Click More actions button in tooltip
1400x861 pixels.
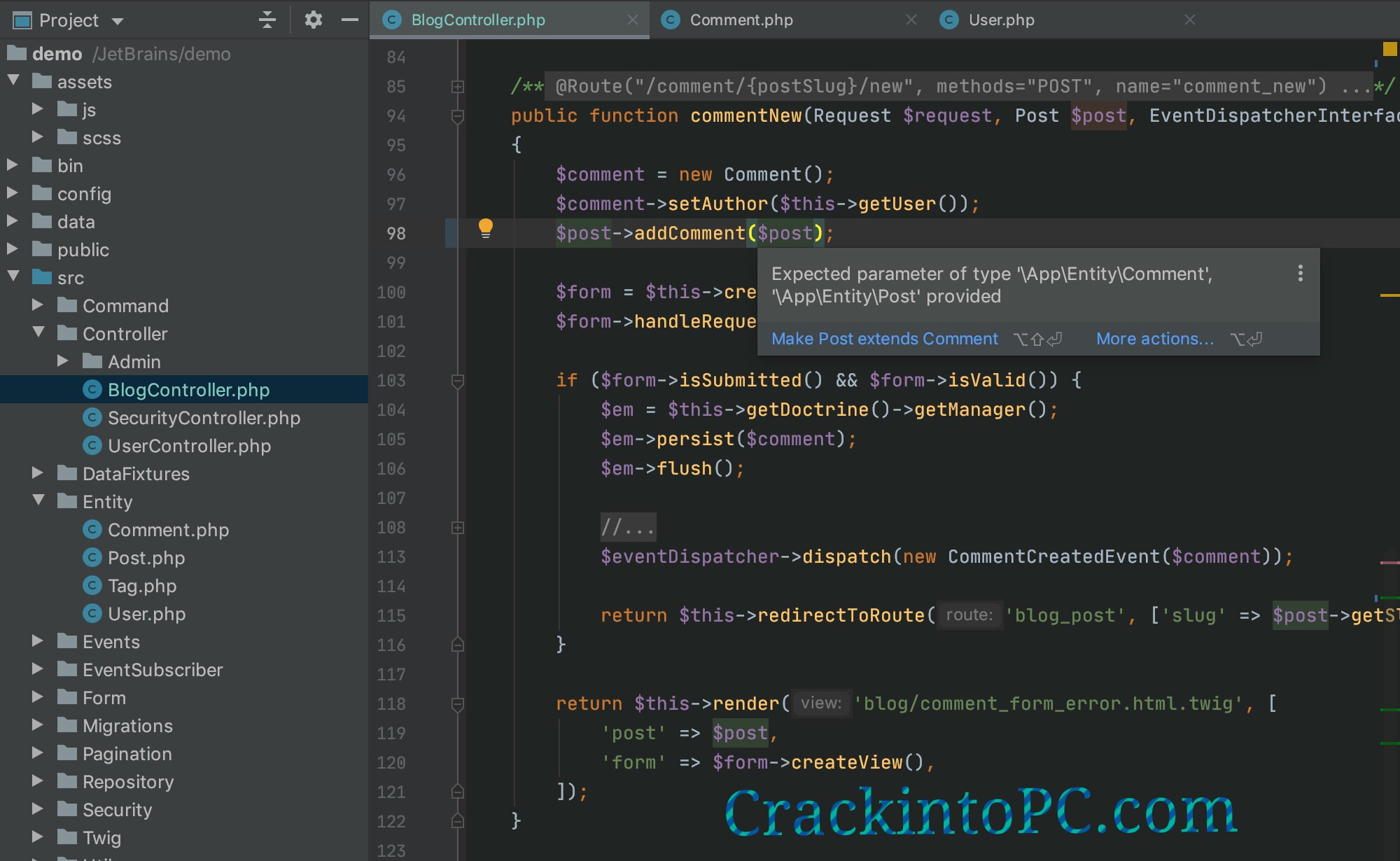pyautogui.click(x=1155, y=338)
